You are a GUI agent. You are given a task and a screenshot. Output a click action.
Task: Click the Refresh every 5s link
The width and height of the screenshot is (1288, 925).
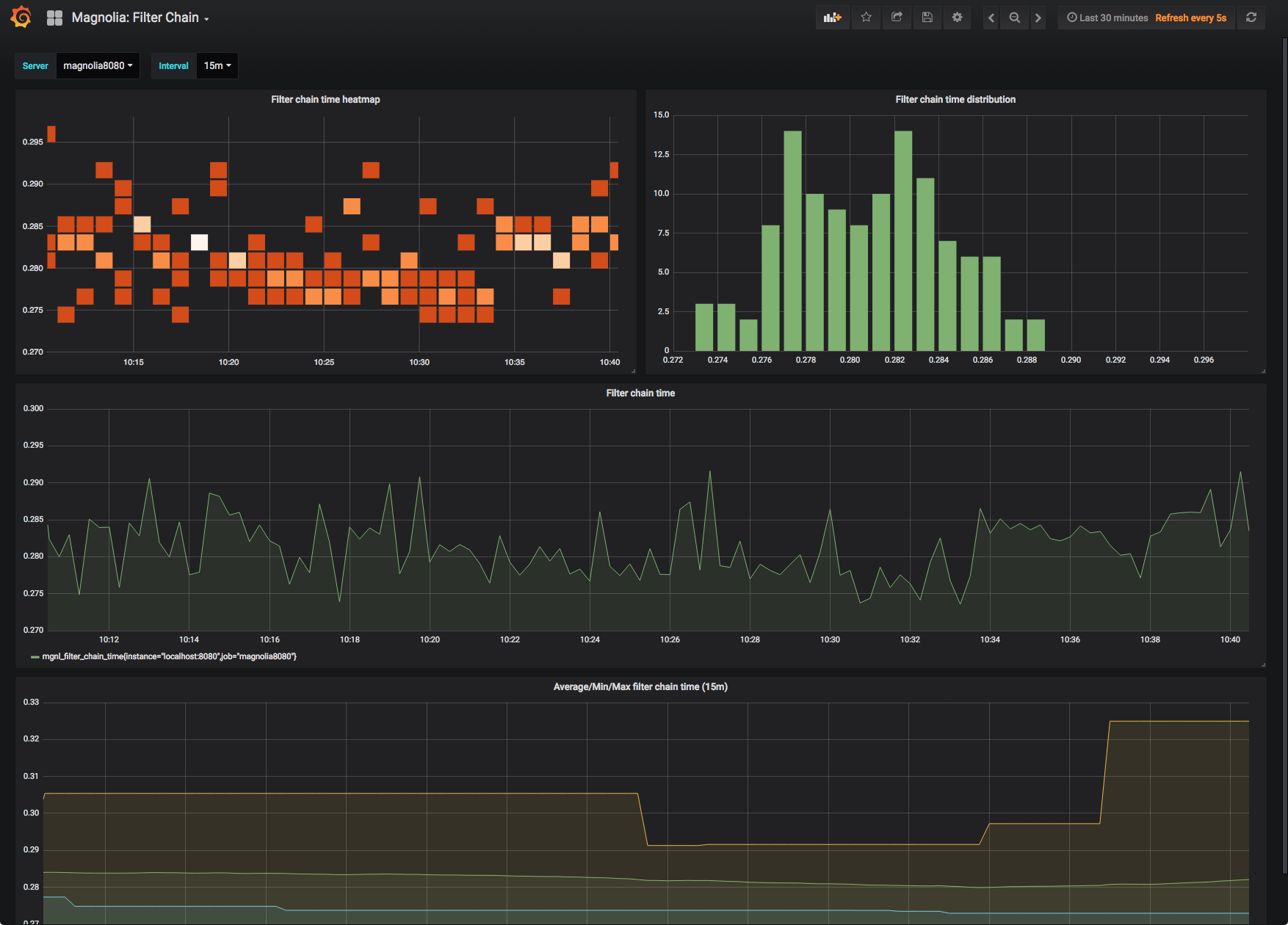point(1191,17)
